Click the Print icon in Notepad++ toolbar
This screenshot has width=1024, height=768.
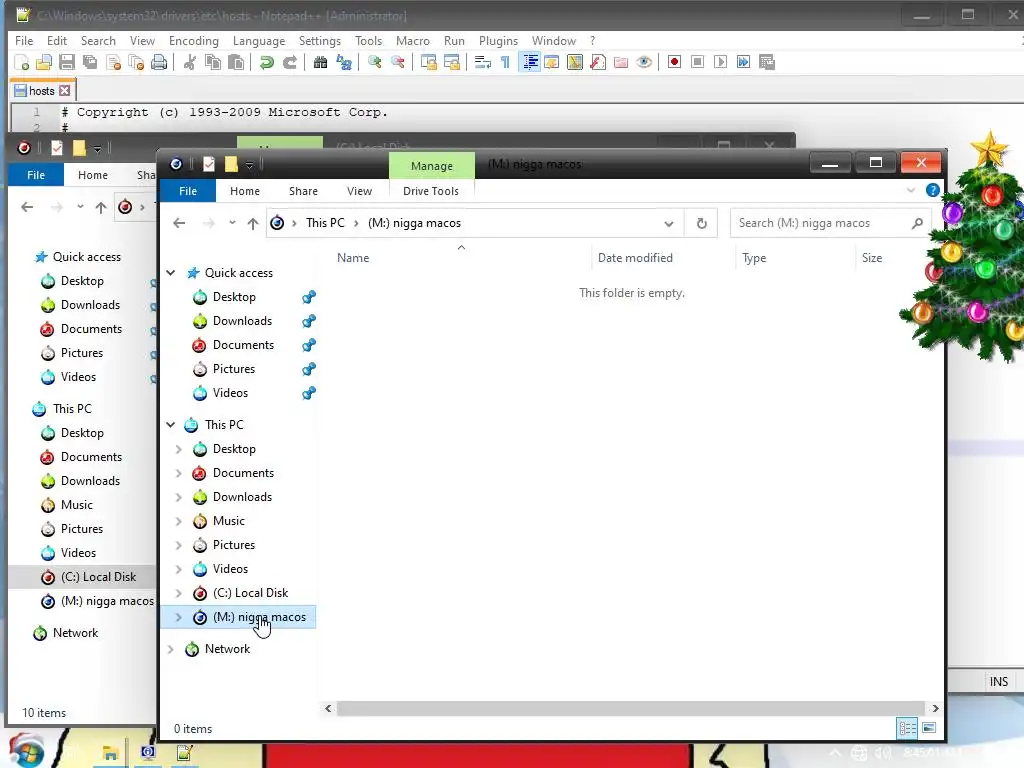click(159, 62)
